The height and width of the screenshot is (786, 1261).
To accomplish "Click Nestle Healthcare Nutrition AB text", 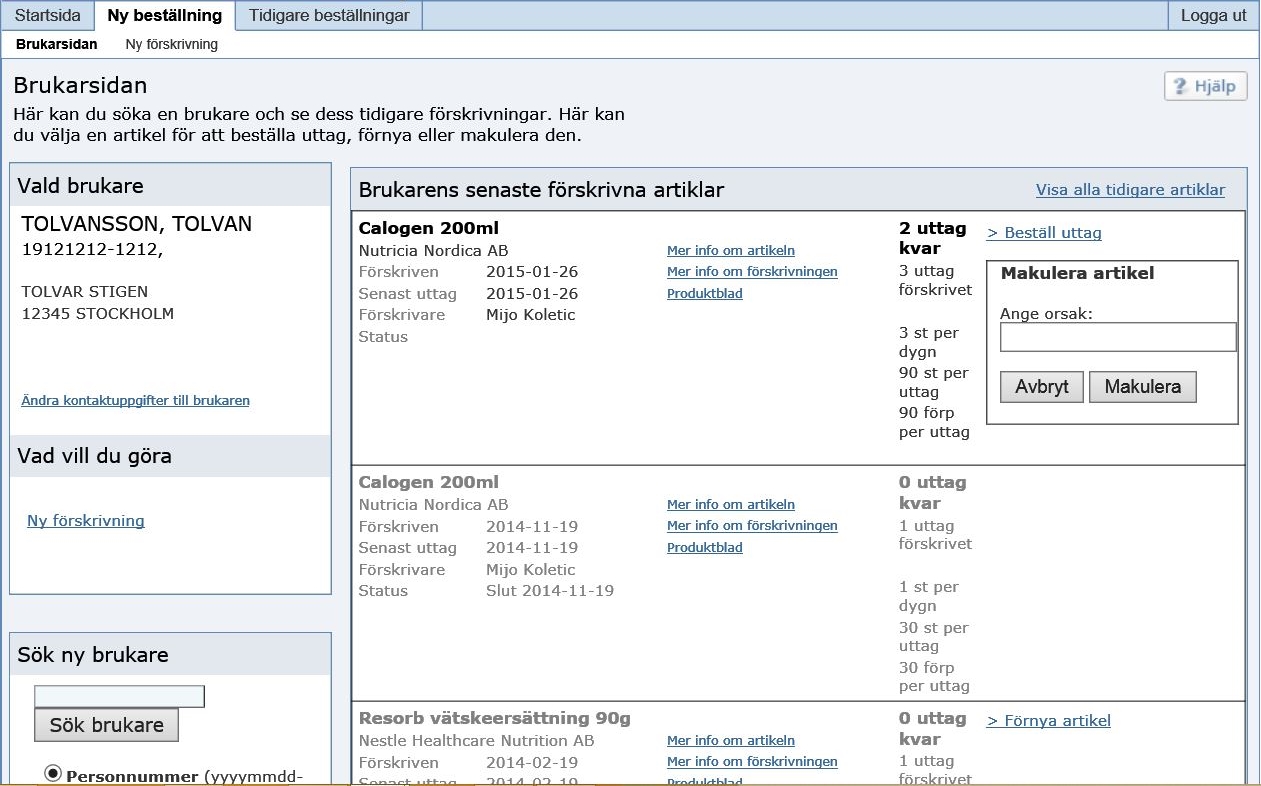I will pyautogui.click(x=476, y=741).
